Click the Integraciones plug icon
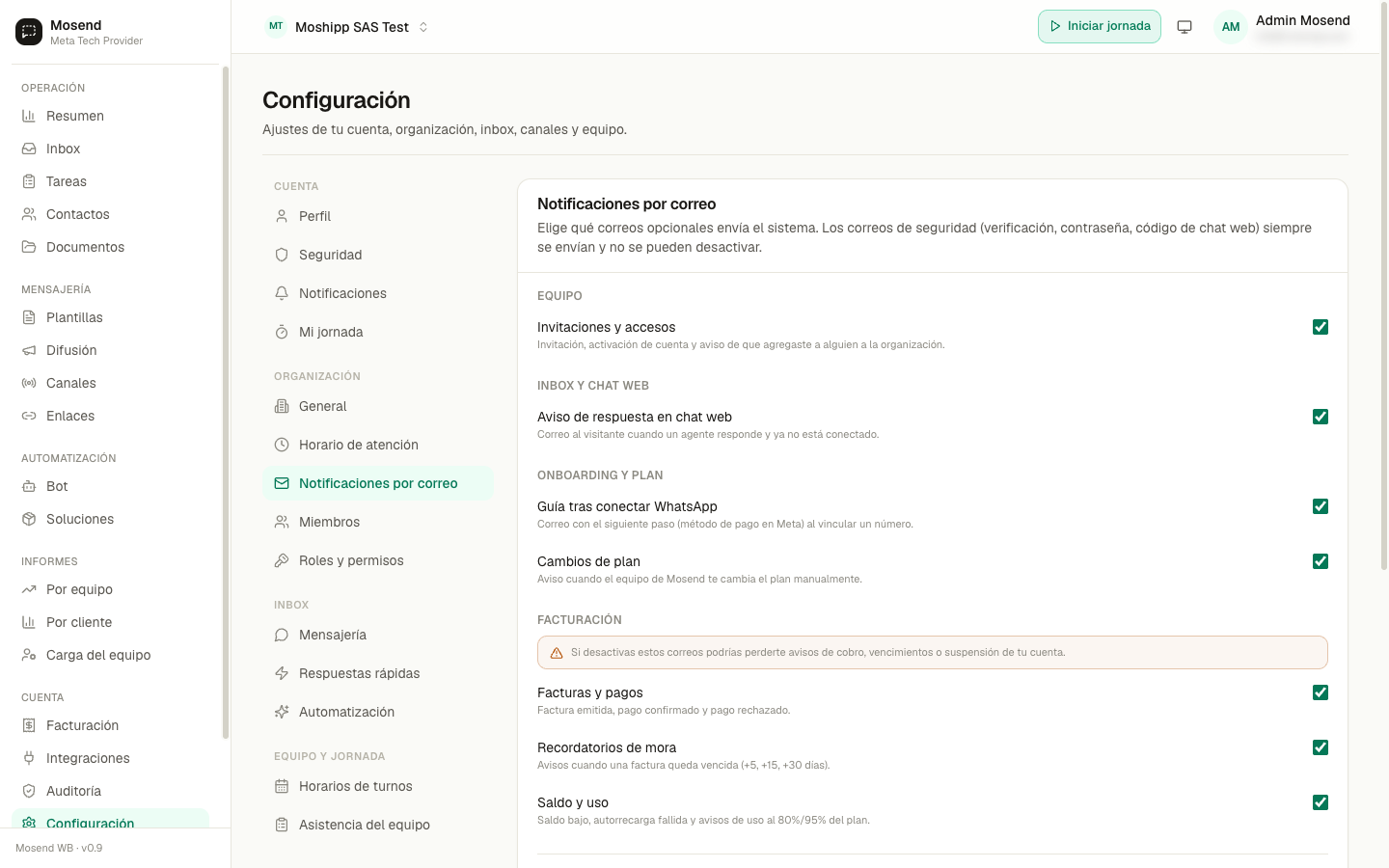The image size is (1389, 868). pyautogui.click(x=29, y=758)
